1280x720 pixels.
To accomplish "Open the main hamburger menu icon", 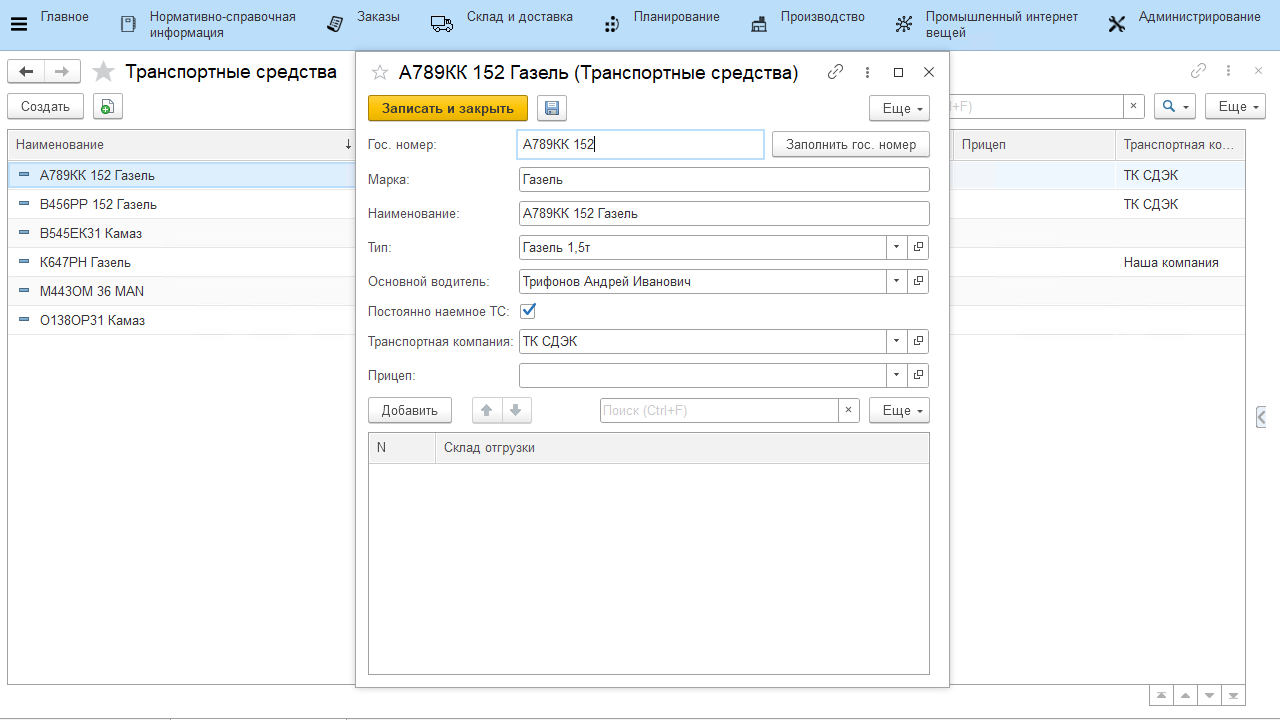I will [18, 24].
